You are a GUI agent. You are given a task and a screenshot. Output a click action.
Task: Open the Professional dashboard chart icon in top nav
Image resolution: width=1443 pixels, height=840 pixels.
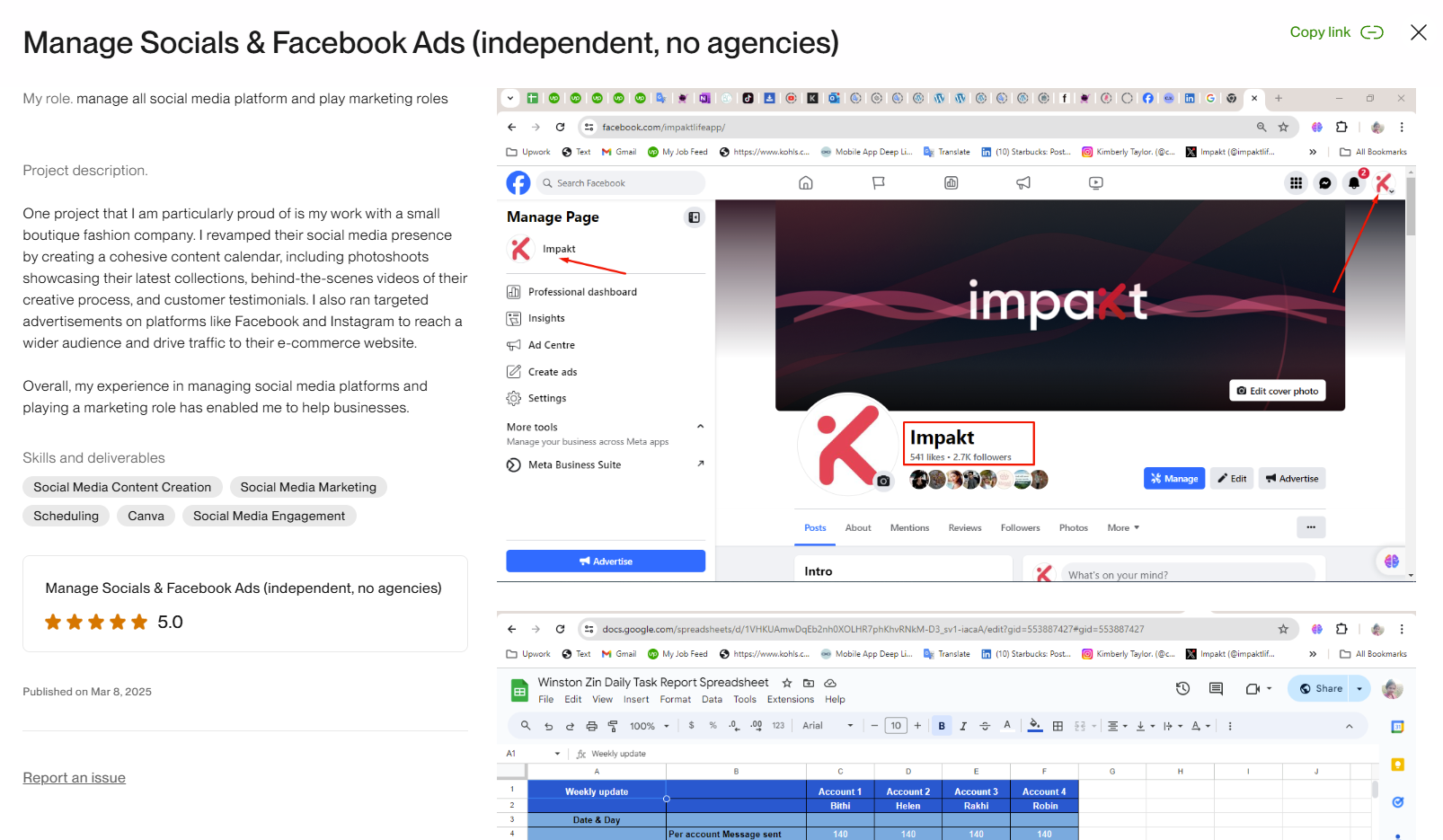tap(952, 183)
